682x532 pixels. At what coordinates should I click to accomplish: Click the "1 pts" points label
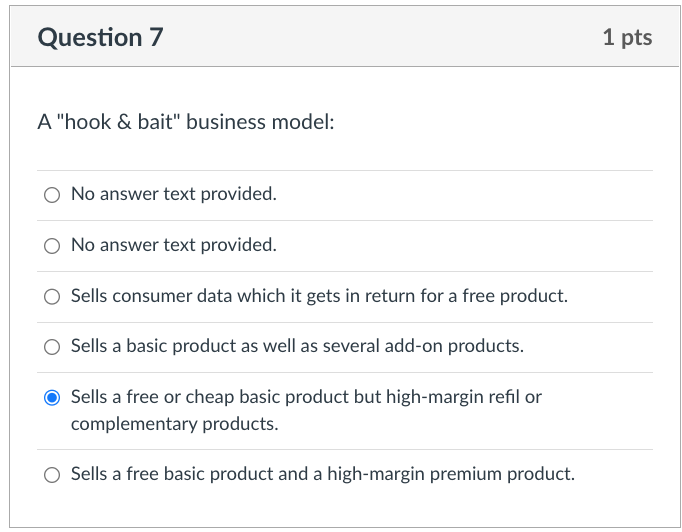click(627, 37)
